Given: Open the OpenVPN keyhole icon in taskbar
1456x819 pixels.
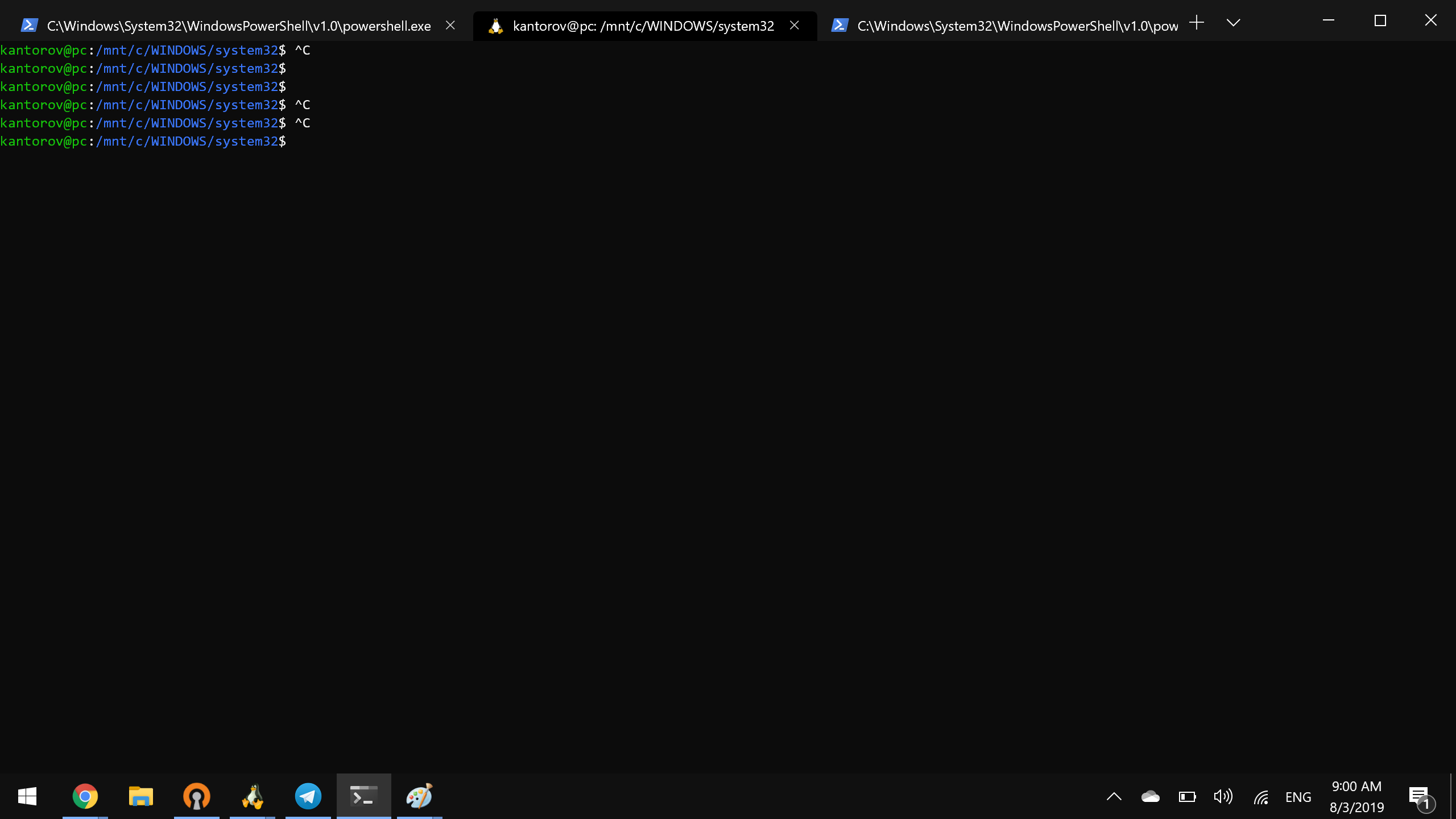Looking at the screenshot, I should pyautogui.click(x=196, y=796).
